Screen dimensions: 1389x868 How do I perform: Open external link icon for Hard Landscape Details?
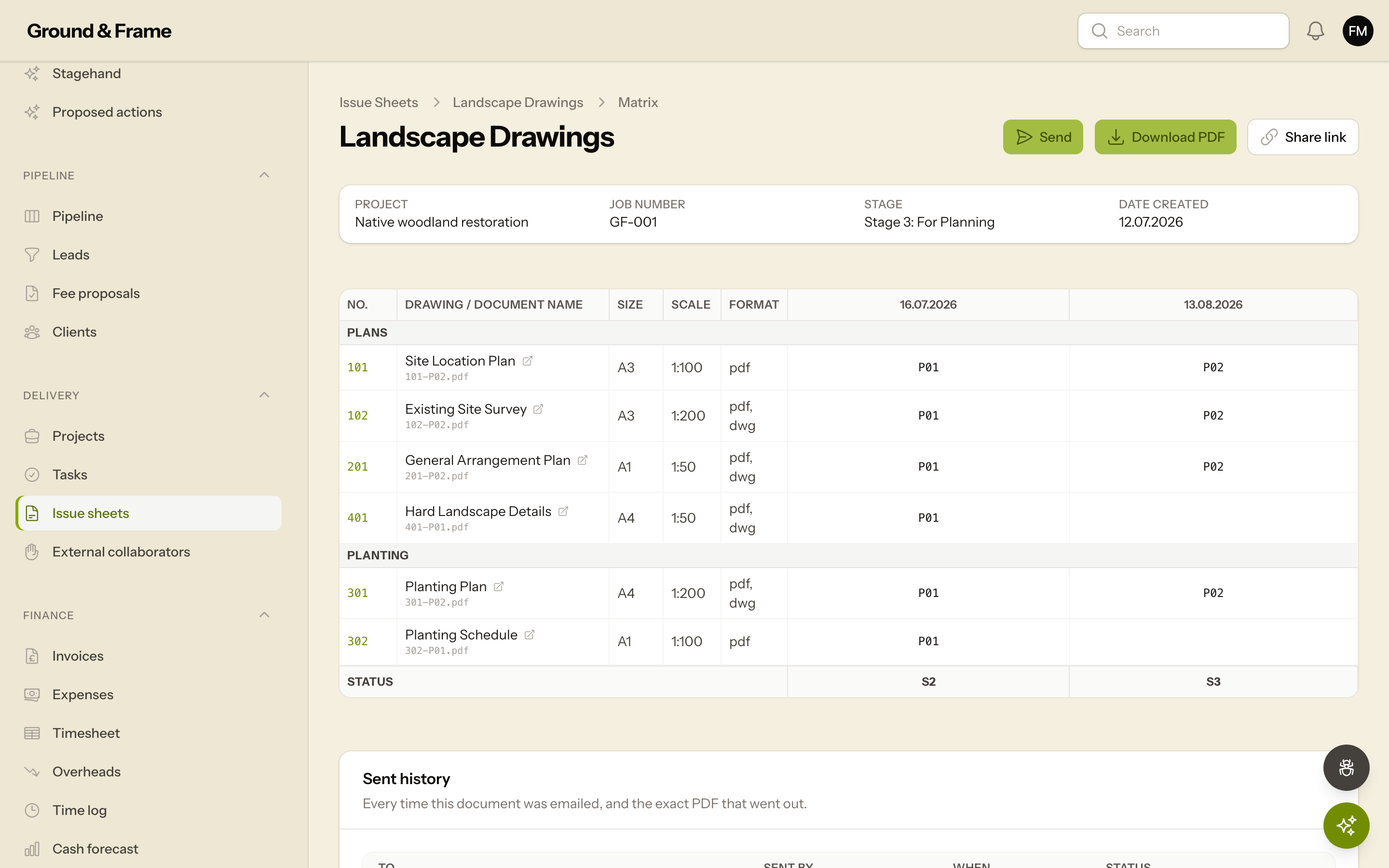click(563, 512)
